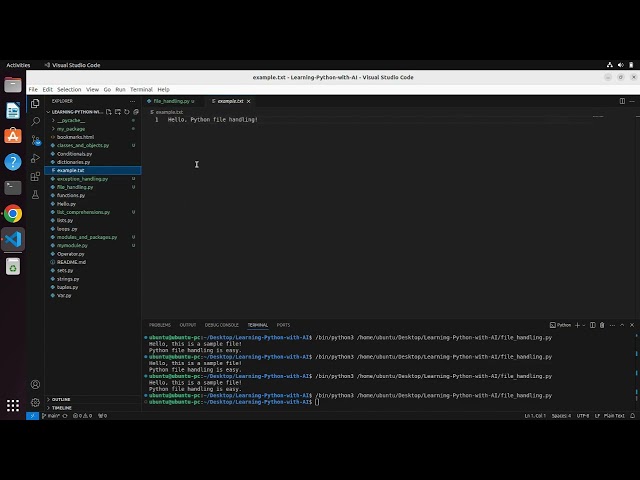Viewport: 640px width, 480px height.
Task: Kill the terminal with trash icon
Action: [x=602, y=325]
